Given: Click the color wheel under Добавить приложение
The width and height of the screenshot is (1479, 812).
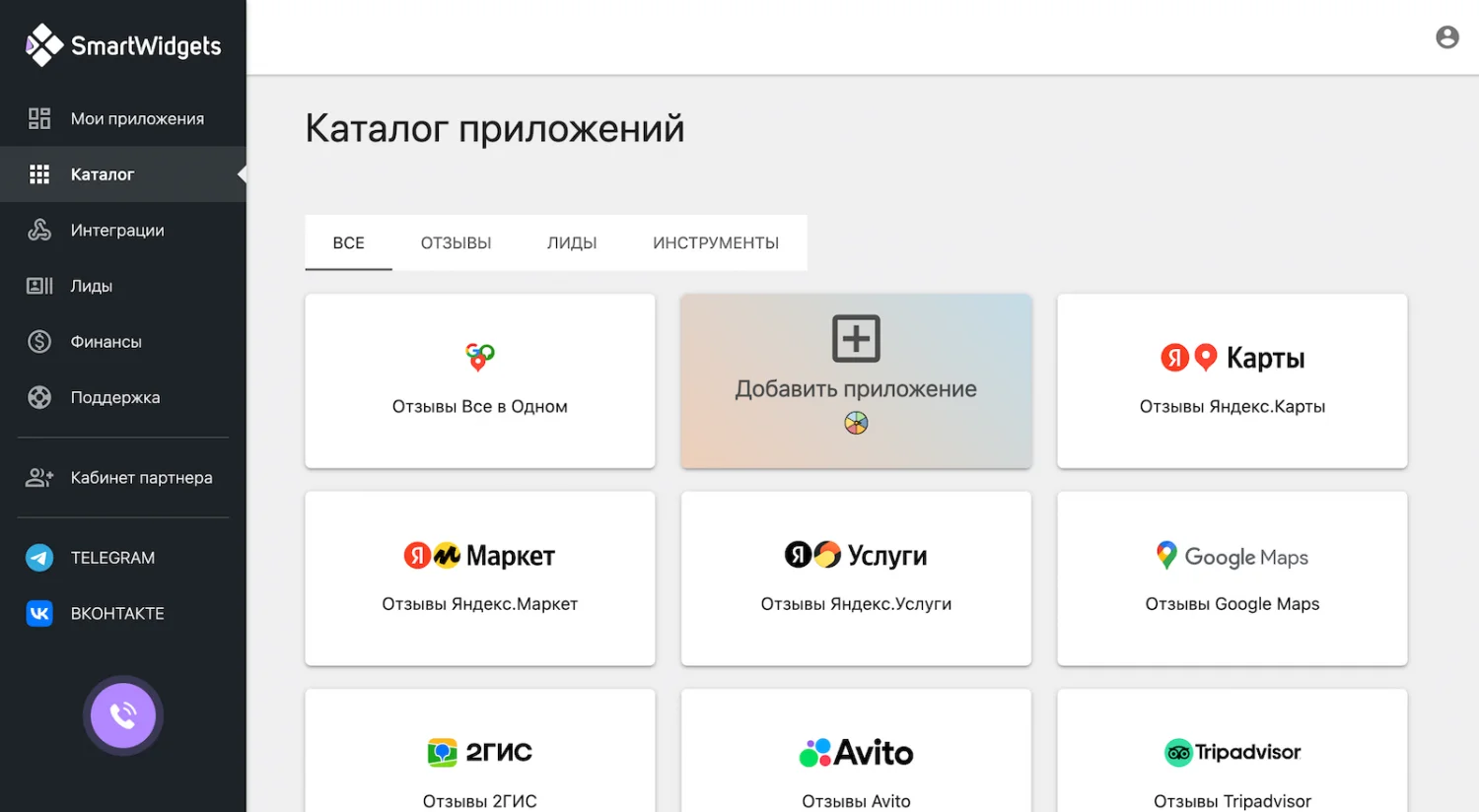Looking at the screenshot, I should [856, 424].
